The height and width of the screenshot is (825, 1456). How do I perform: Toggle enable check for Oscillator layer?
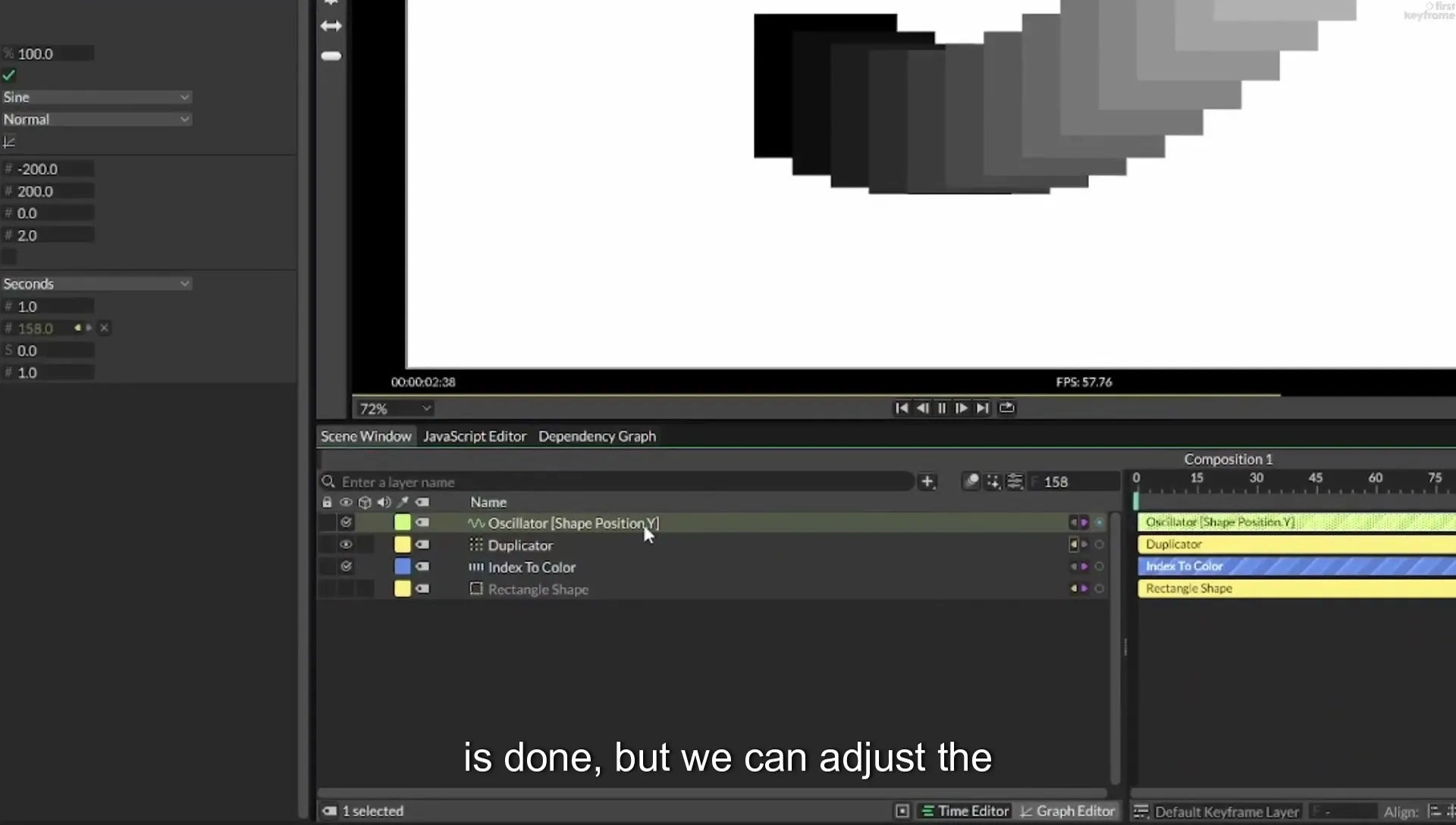coord(346,522)
